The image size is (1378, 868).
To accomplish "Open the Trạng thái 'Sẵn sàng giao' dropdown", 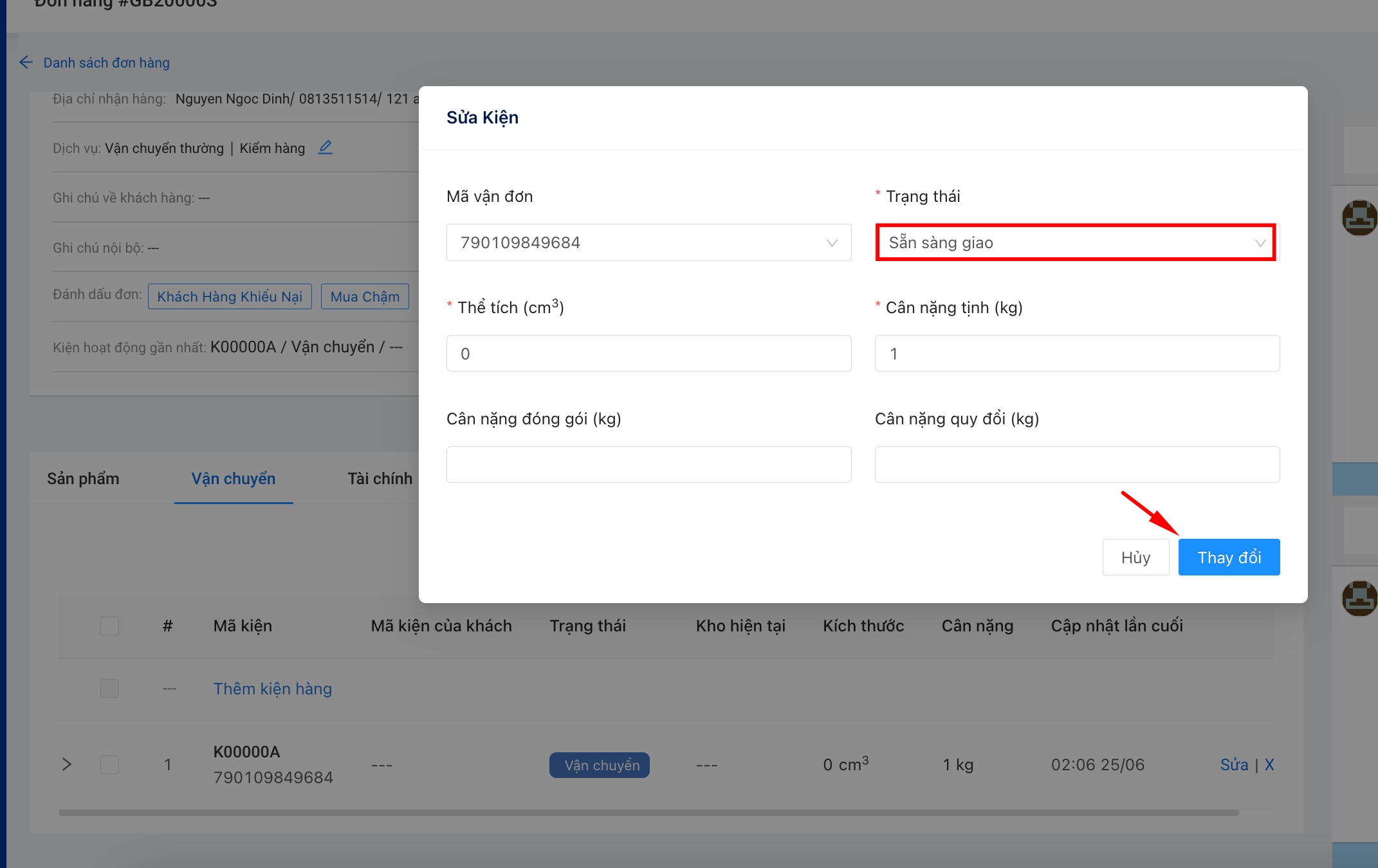I will pos(1076,243).
